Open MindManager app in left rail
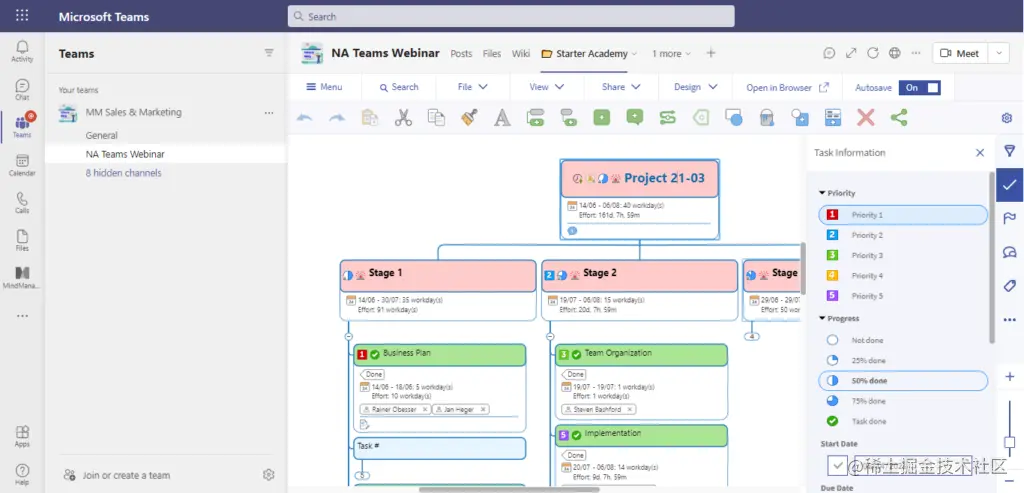Screen dimensions: 1024x493 [x=22, y=277]
